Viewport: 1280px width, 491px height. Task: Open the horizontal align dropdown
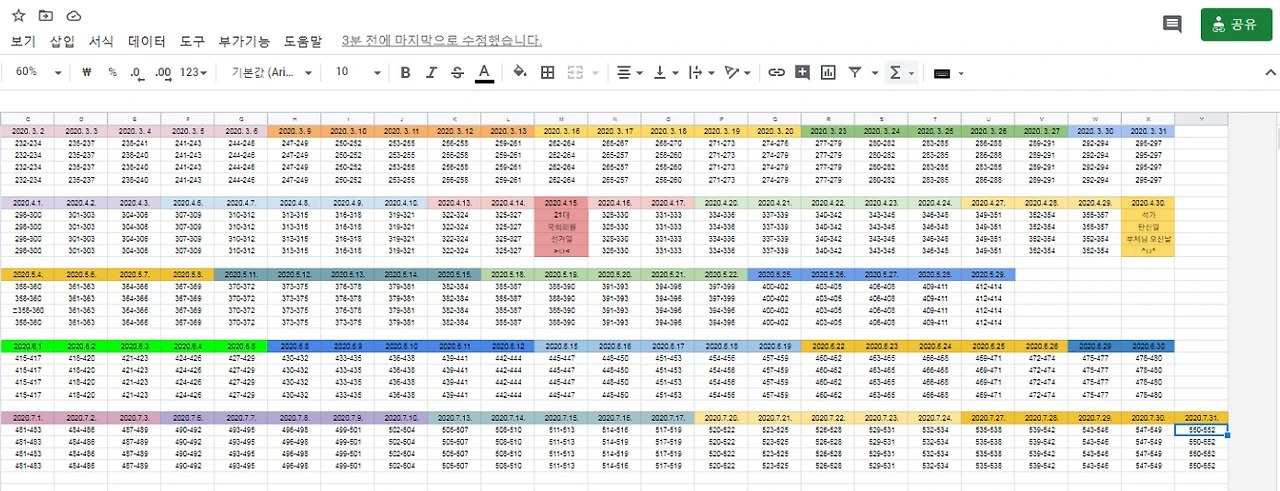630,72
